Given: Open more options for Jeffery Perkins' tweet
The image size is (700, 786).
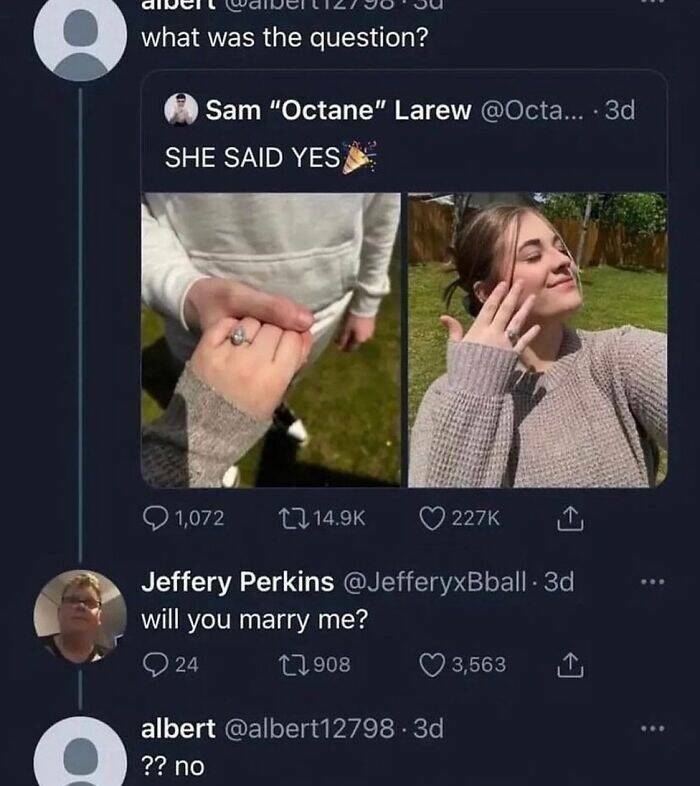Looking at the screenshot, I should [x=653, y=582].
